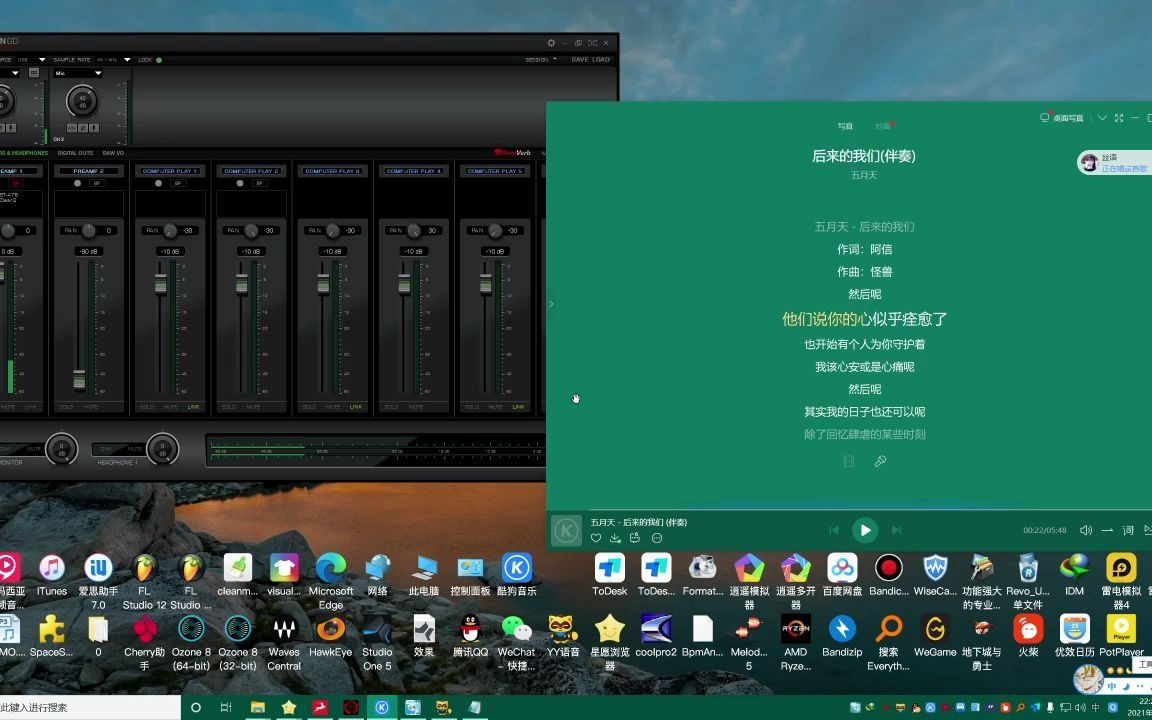This screenshot has width=1152, height=720.
Task: Open the 腾讯QQ desktop icon
Action: (470, 636)
